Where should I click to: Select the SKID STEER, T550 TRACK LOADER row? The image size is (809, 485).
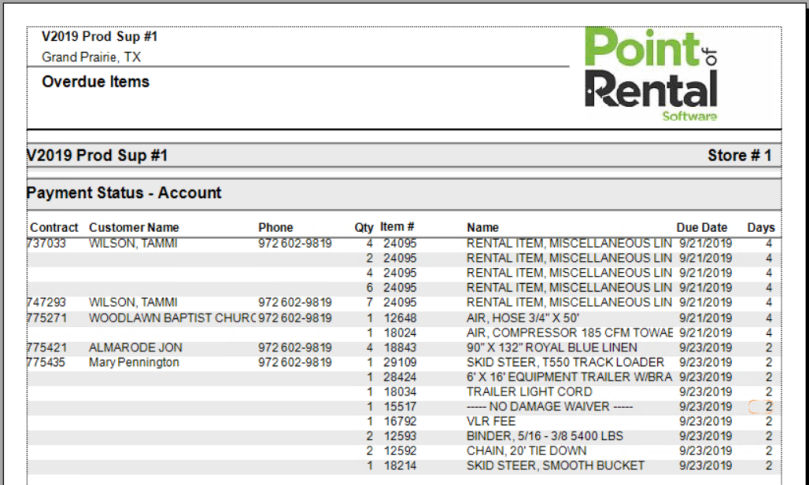point(565,362)
